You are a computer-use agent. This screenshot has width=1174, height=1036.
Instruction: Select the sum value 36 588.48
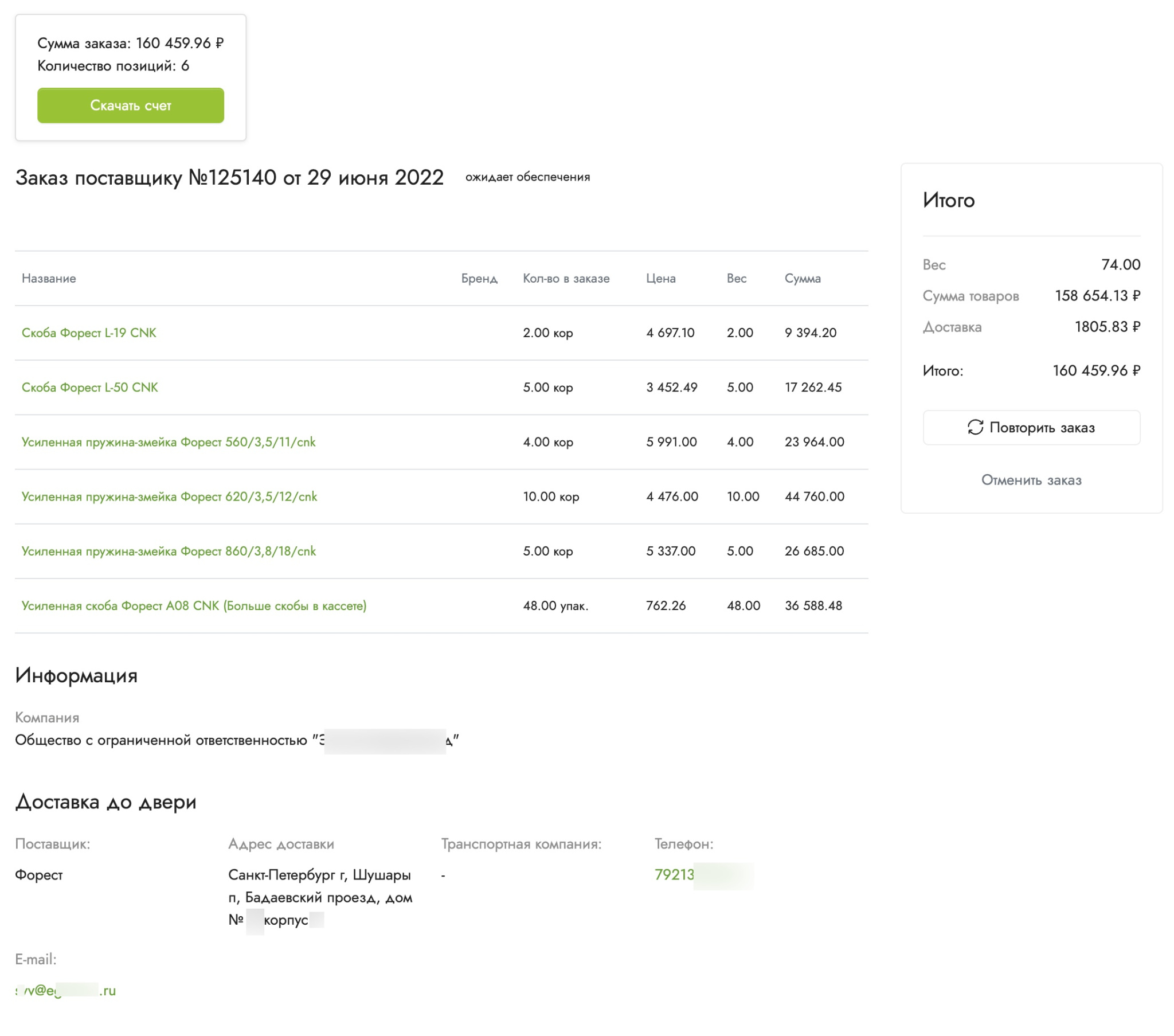tap(813, 605)
